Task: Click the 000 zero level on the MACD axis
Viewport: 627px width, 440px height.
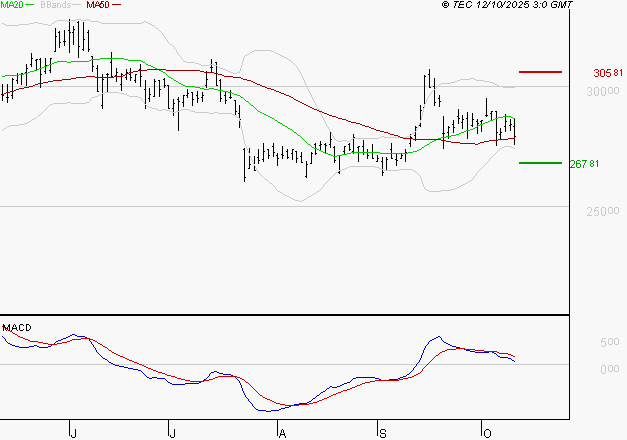Action: 608,369
